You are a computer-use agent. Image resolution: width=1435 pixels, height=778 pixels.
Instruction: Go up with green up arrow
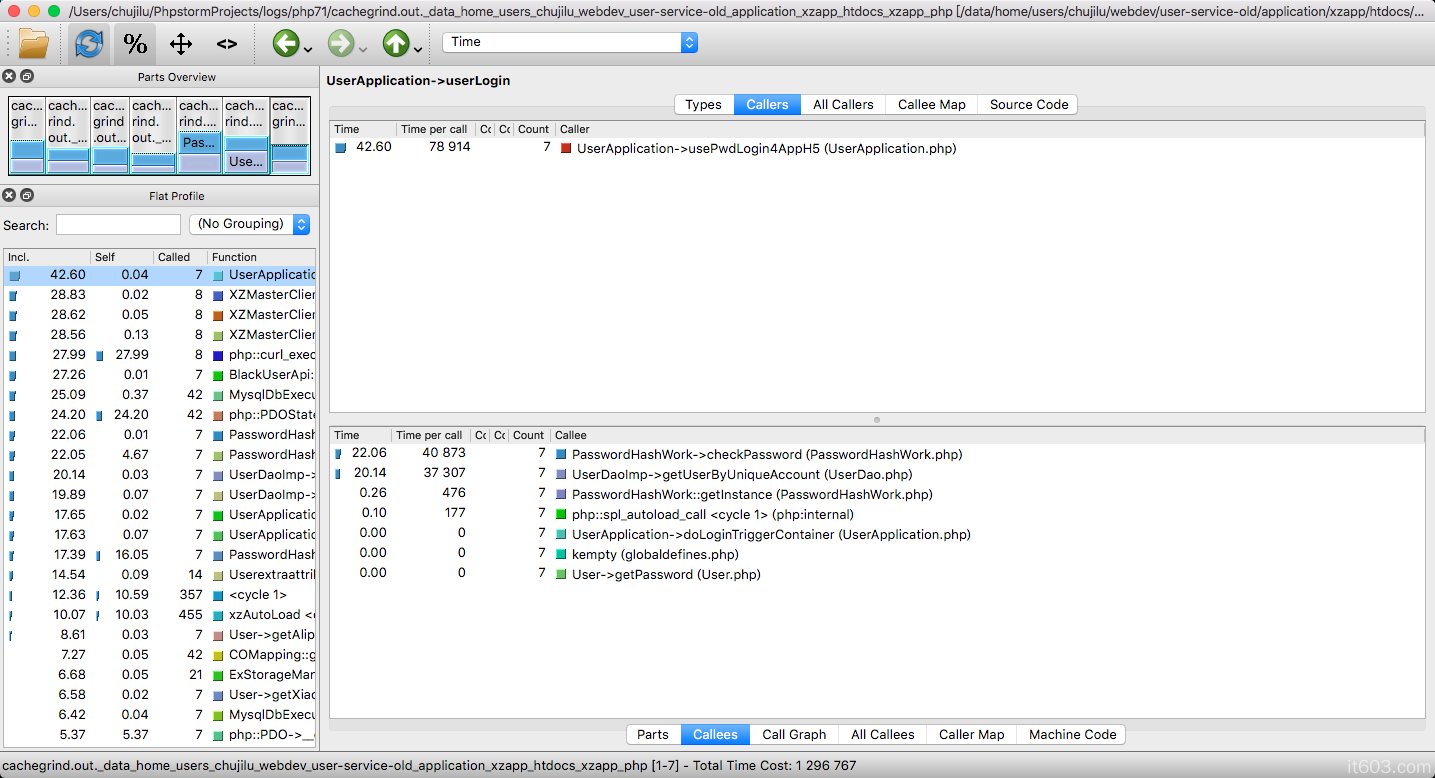[x=395, y=43]
